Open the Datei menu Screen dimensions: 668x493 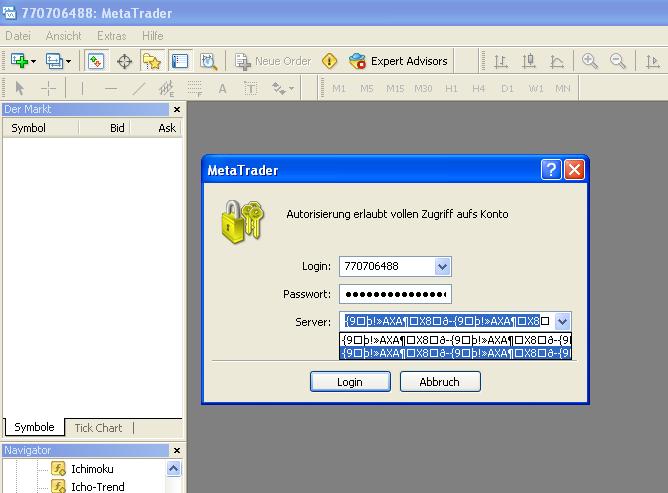pyautogui.click(x=18, y=36)
